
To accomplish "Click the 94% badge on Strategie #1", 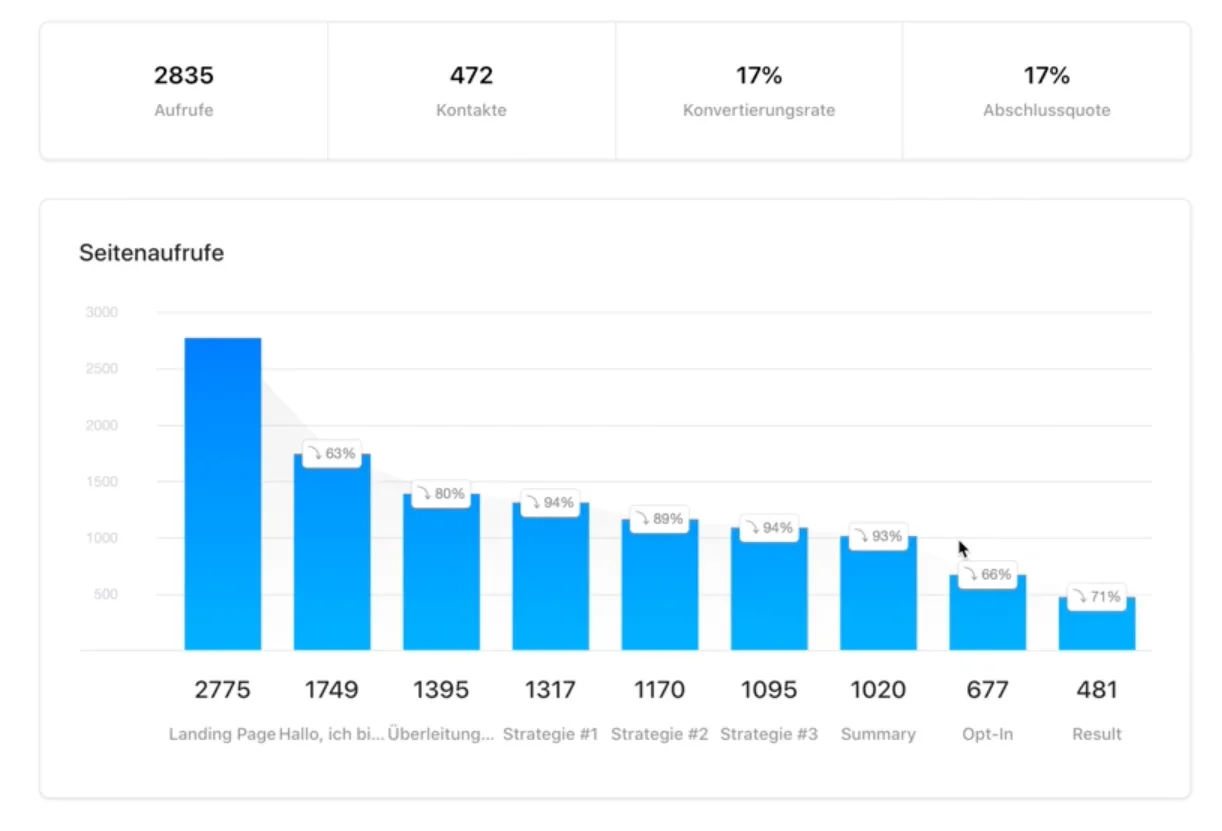I will (550, 502).
